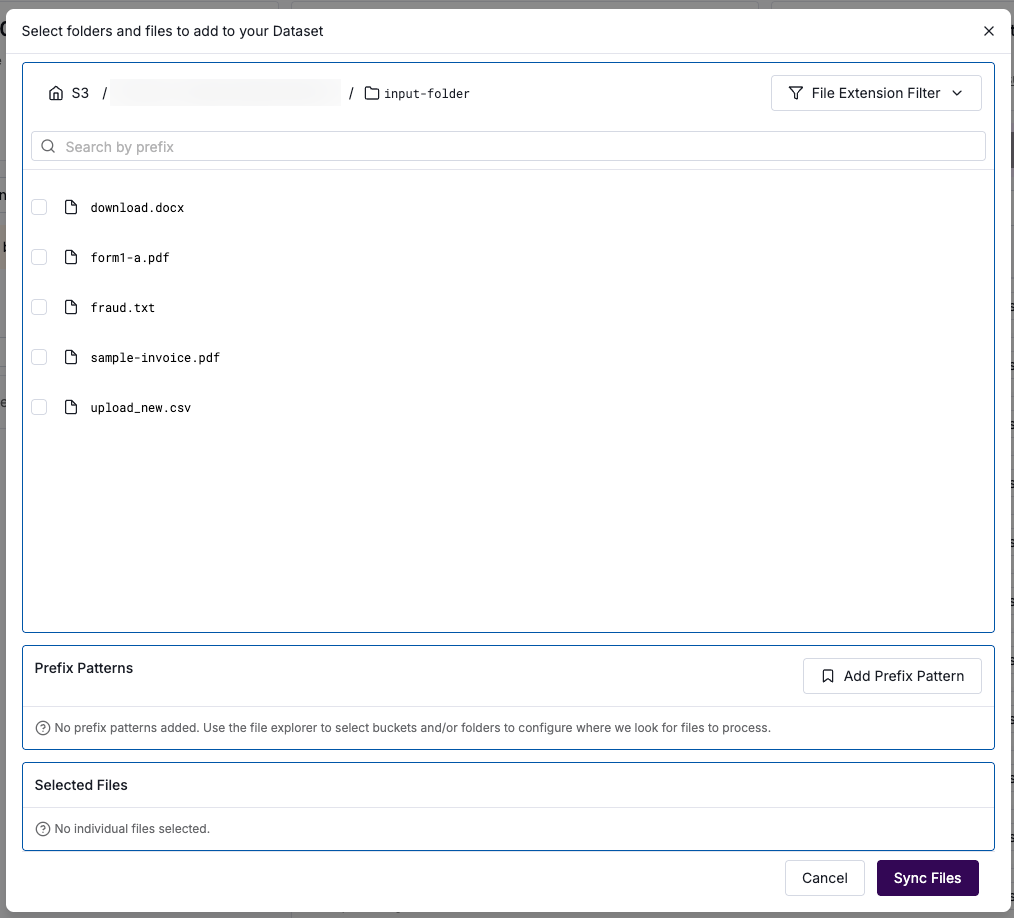
Task: Cancel the file selection dialog
Action: click(824, 878)
